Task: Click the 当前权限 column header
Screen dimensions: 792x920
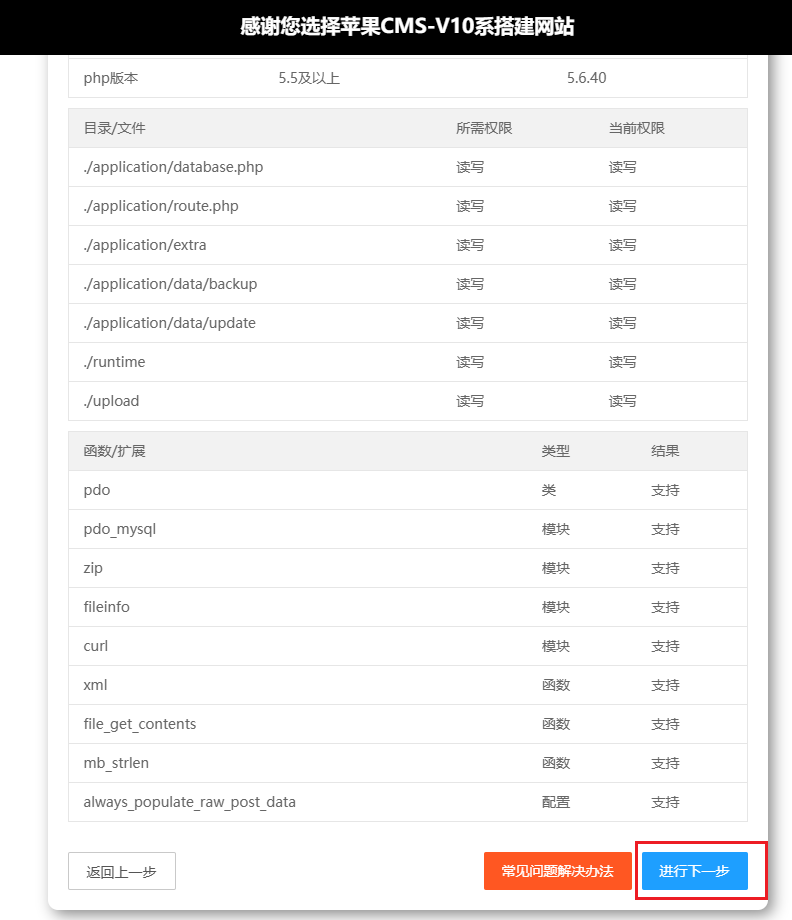Action: pyautogui.click(x=637, y=128)
